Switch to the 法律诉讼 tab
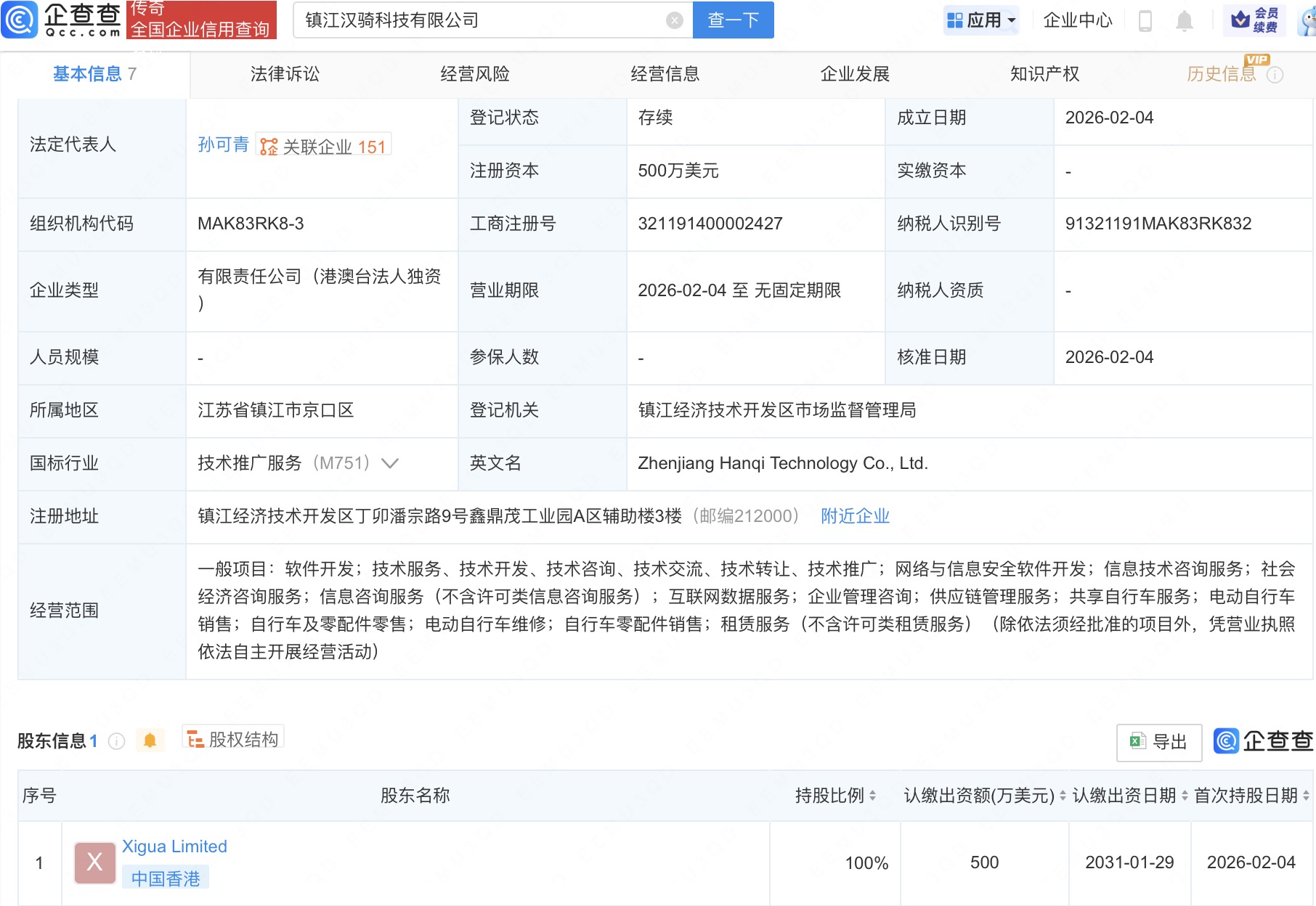Viewport: 1316px width, 906px height. coord(285,74)
